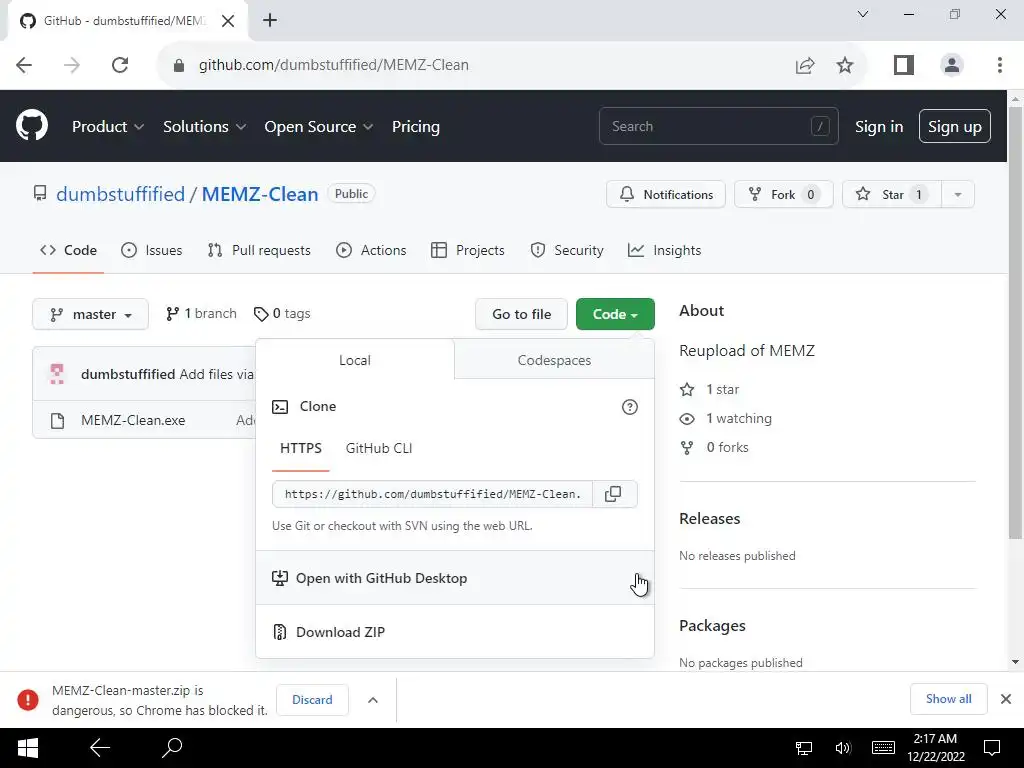Click the 1 branch link
1024x768 pixels.
click(200, 314)
